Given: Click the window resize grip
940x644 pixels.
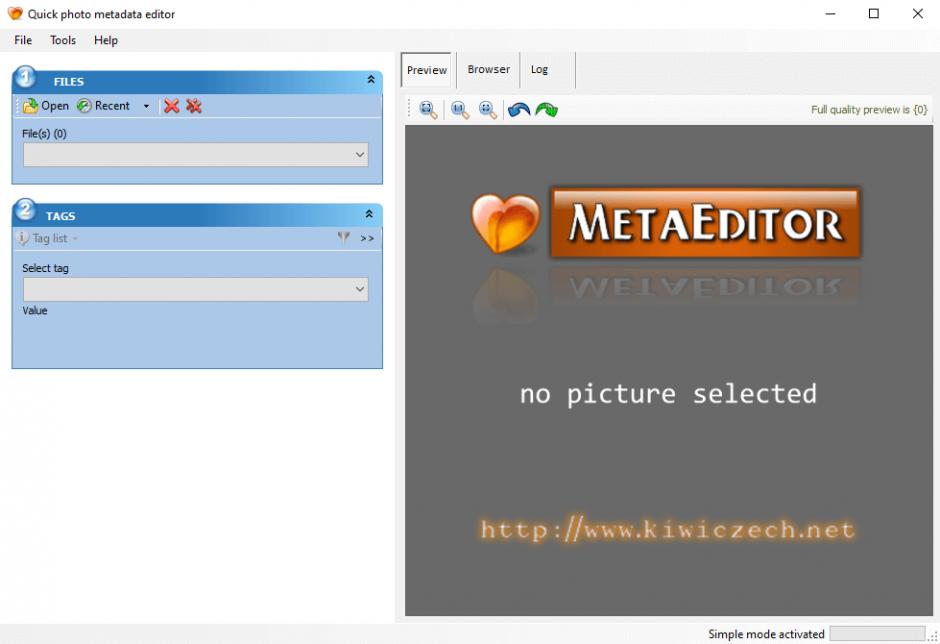Looking at the screenshot, I should click(x=933, y=637).
